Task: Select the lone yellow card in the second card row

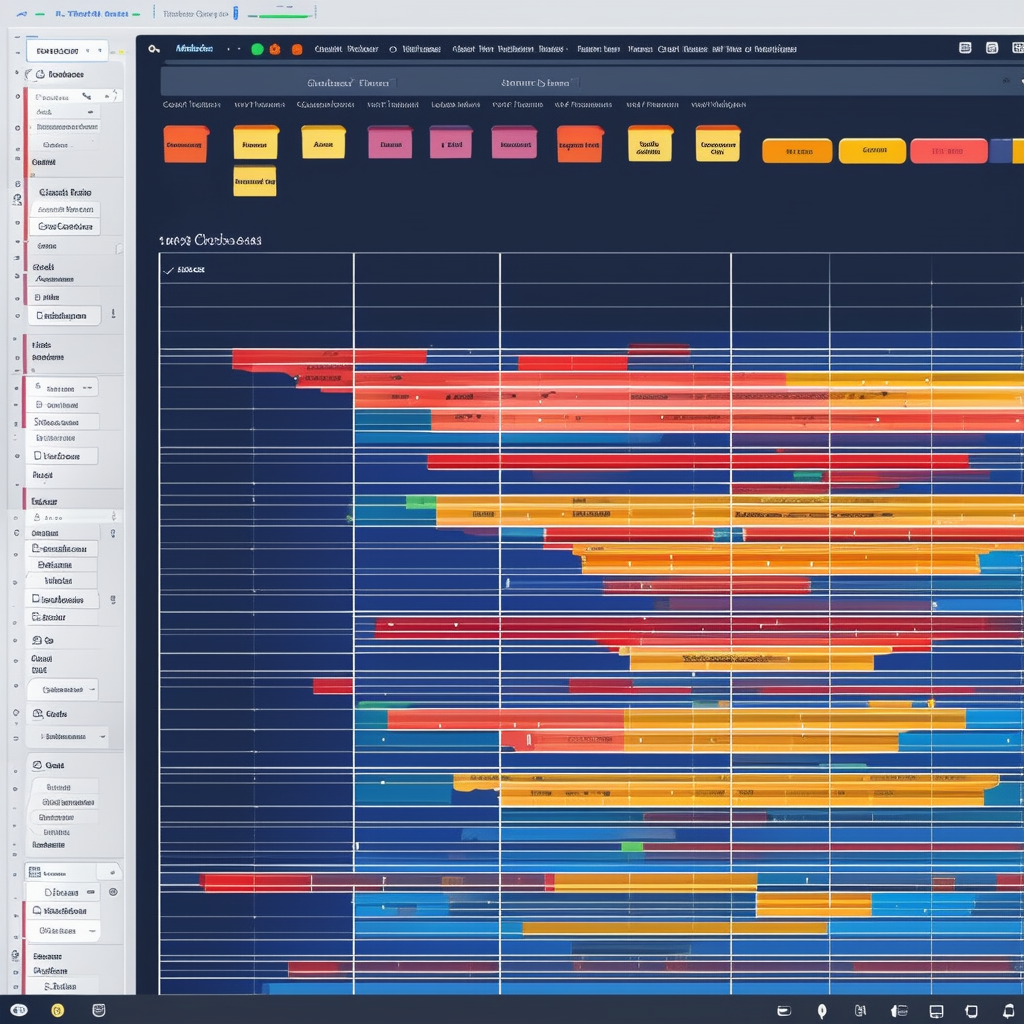Action: point(255,181)
